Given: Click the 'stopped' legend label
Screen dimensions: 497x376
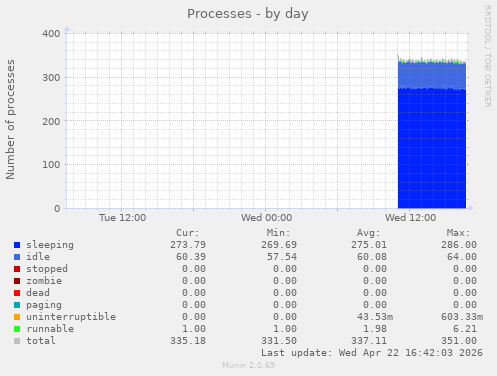Looking at the screenshot, I should click(x=47, y=269).
